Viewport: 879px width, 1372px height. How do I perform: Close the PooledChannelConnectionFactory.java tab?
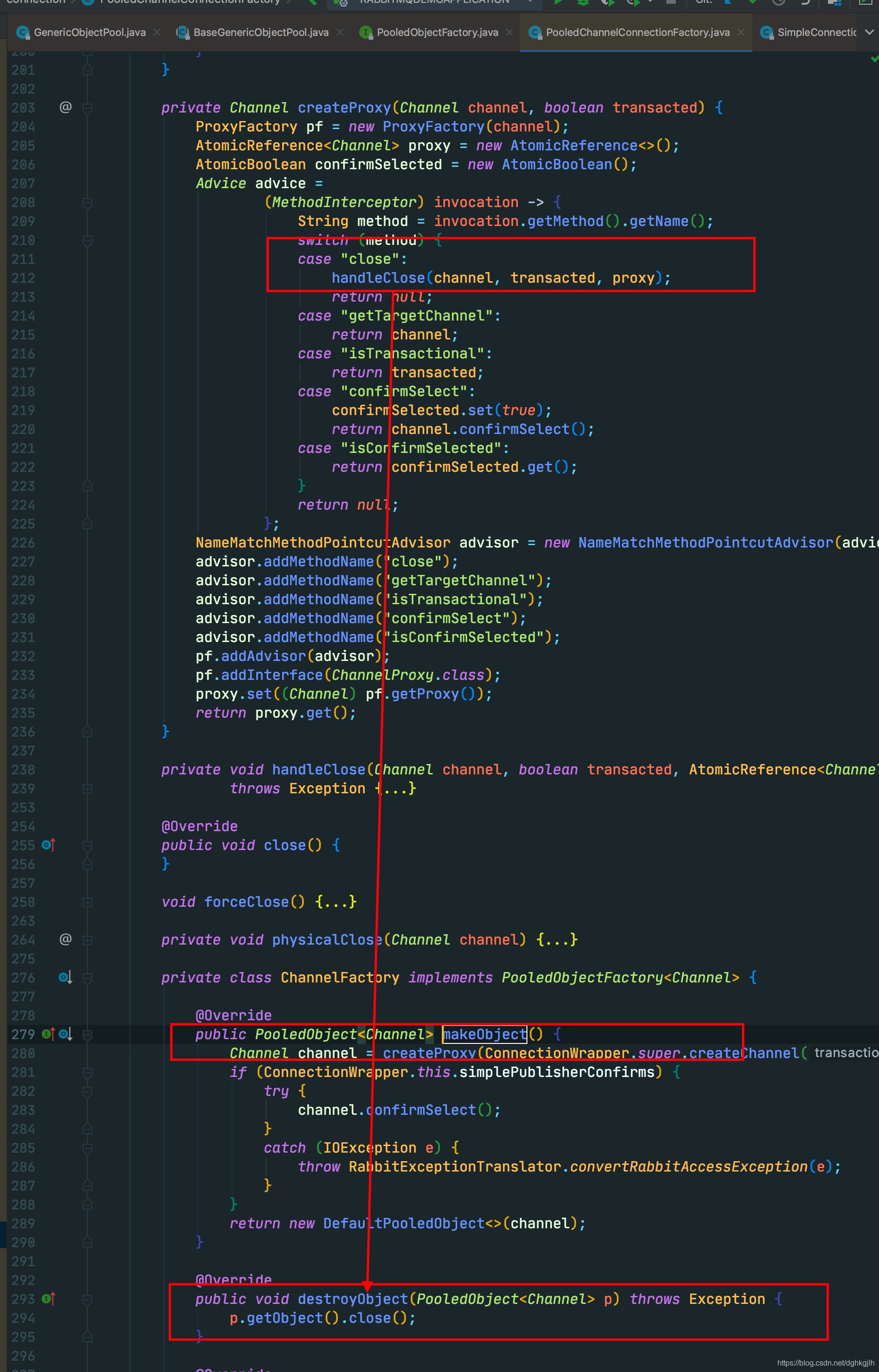(x=741, y=33)
